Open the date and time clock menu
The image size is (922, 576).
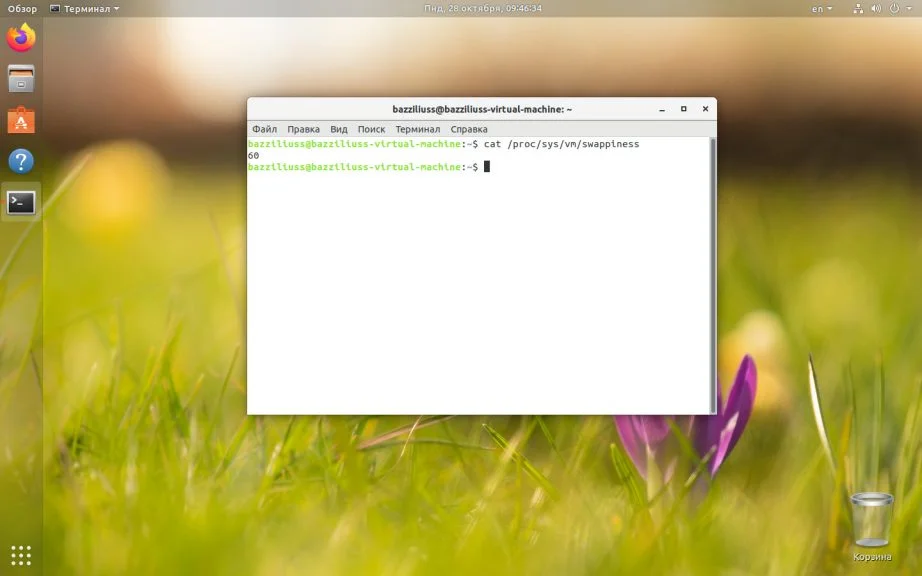[483, 8]
